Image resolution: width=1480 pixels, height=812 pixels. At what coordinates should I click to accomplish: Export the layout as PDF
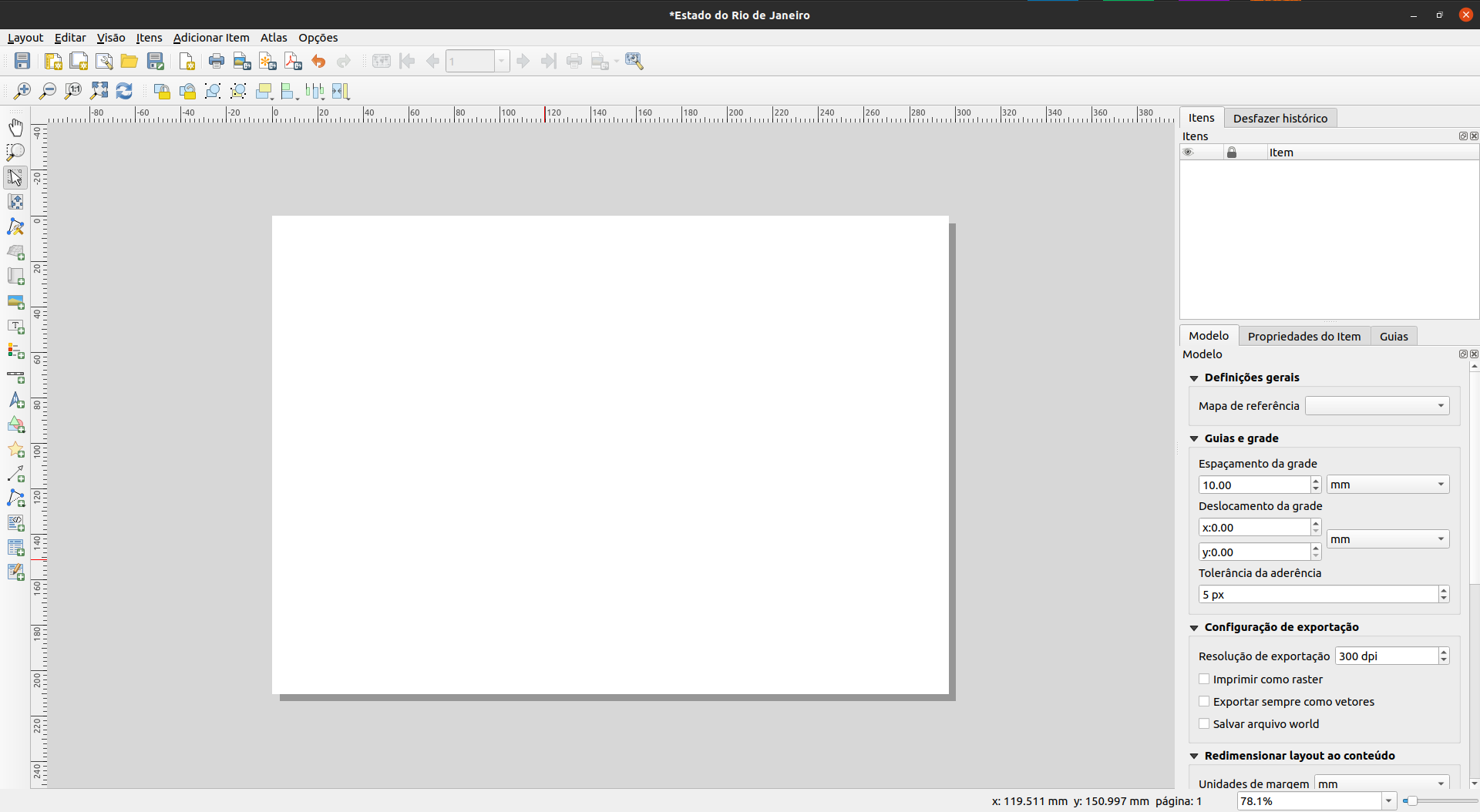pos(293,61)
